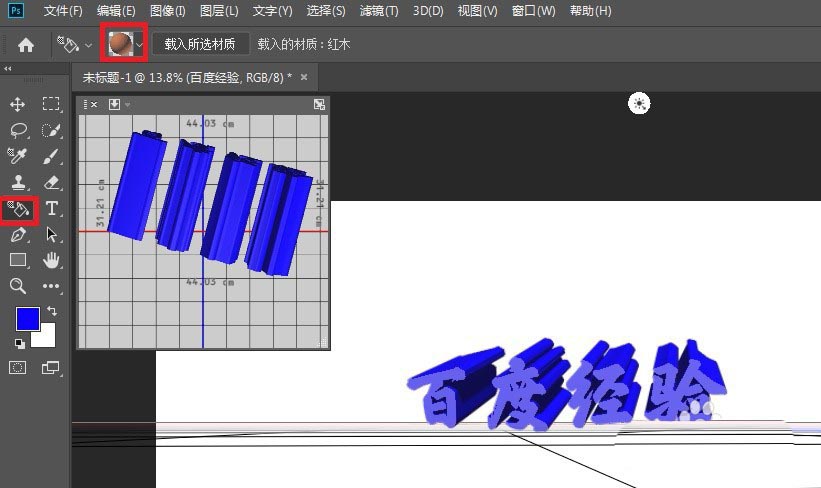Select the Move tool
Viewport: 821px width, 488px height.
click(x=17, y=104)
